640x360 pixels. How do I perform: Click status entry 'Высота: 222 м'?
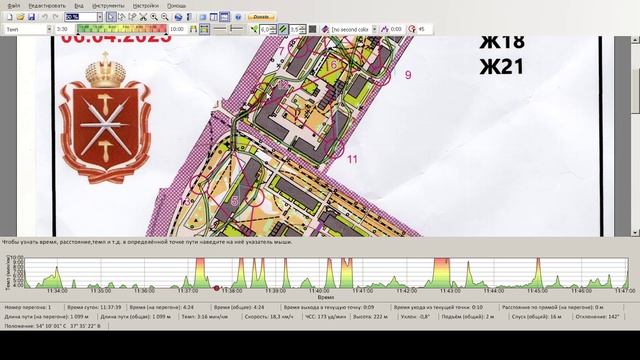[x=372, y=316]
